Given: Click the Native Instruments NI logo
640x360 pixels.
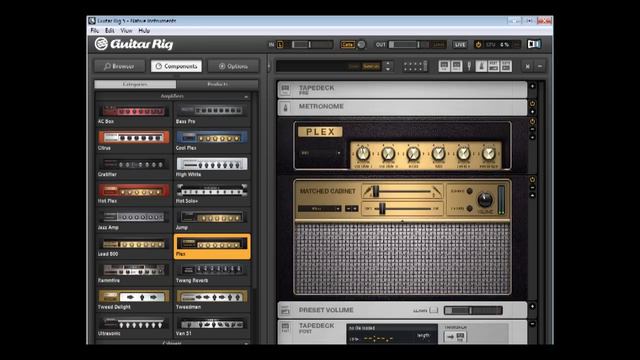Looking at the screenshot, I should (534, 44).
